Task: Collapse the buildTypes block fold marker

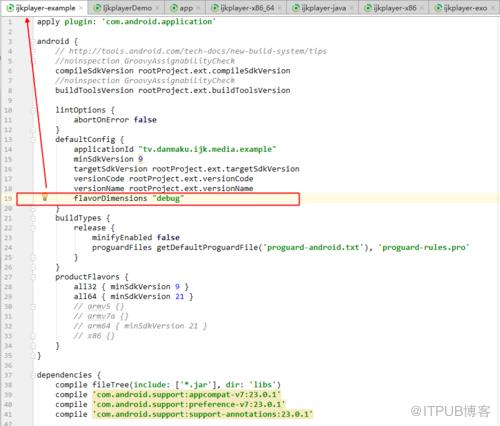Action: tap(34, 218)
